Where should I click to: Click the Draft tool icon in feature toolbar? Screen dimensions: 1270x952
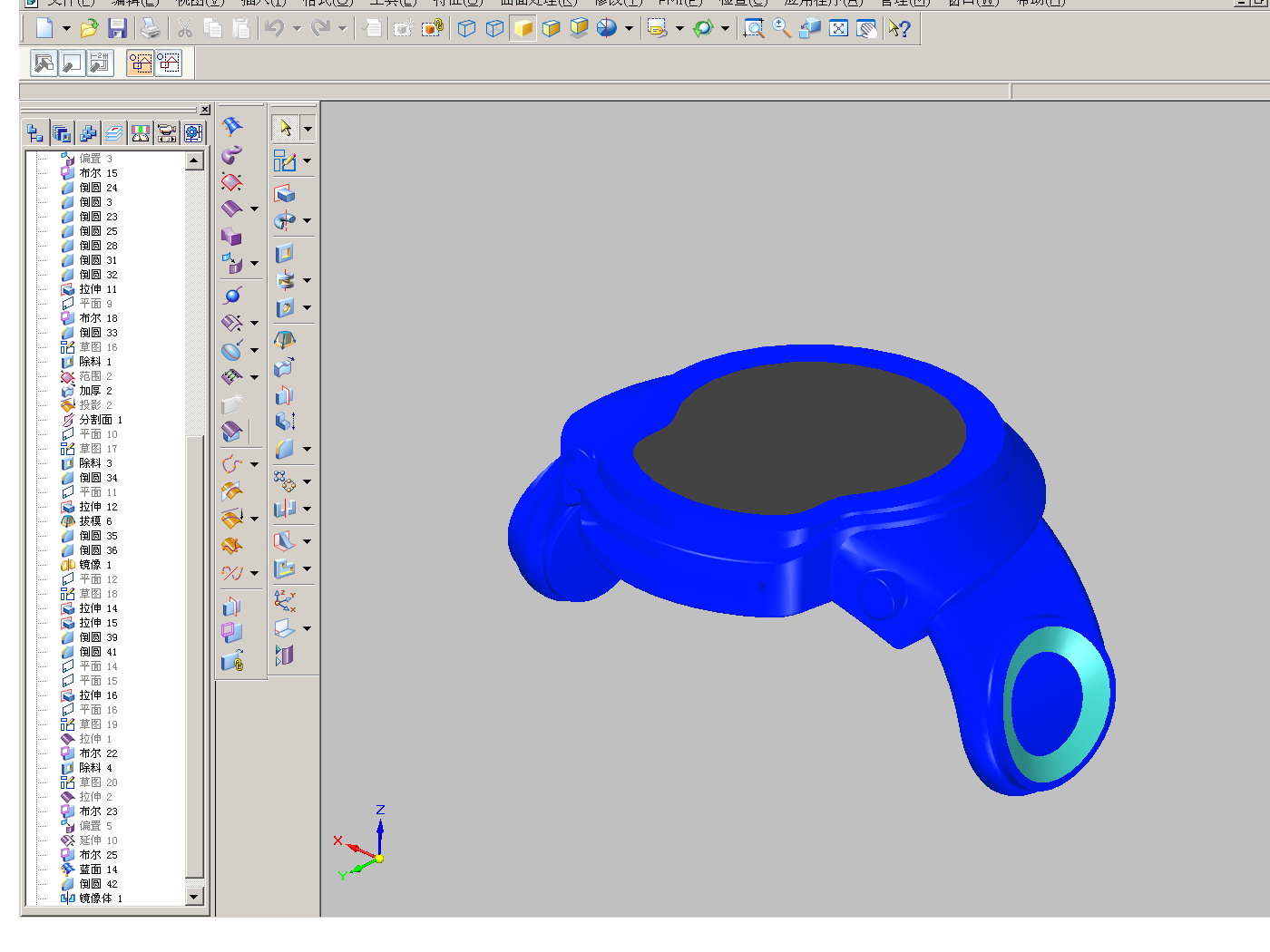click(x=285, y=340)
